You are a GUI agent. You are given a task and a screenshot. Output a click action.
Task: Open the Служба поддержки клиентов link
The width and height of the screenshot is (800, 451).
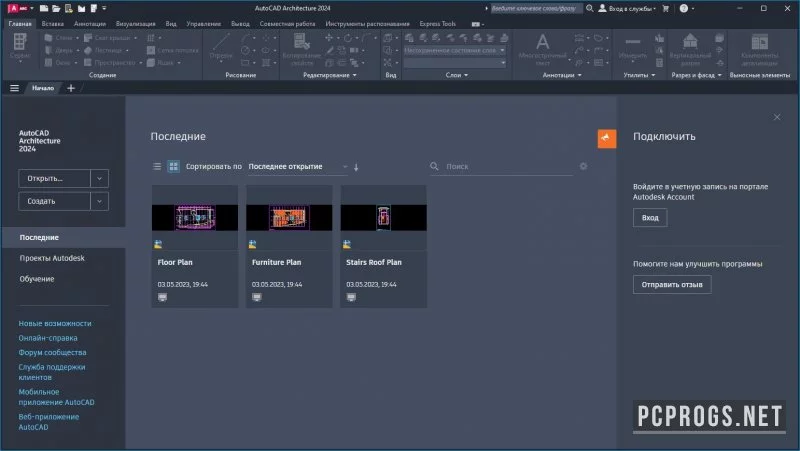point(52,372)
